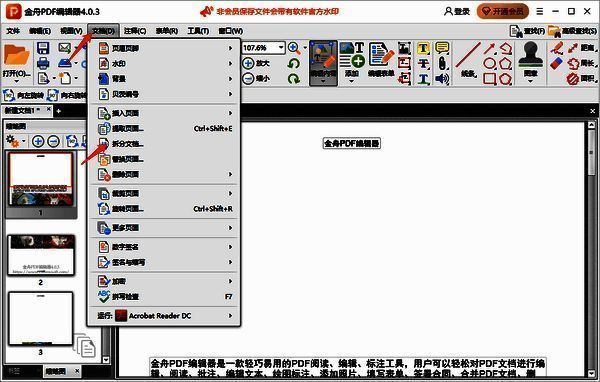Click the 向左旋转 rotate left button
The height and width of the screenshot is (382, 600).
coord(24,95)
